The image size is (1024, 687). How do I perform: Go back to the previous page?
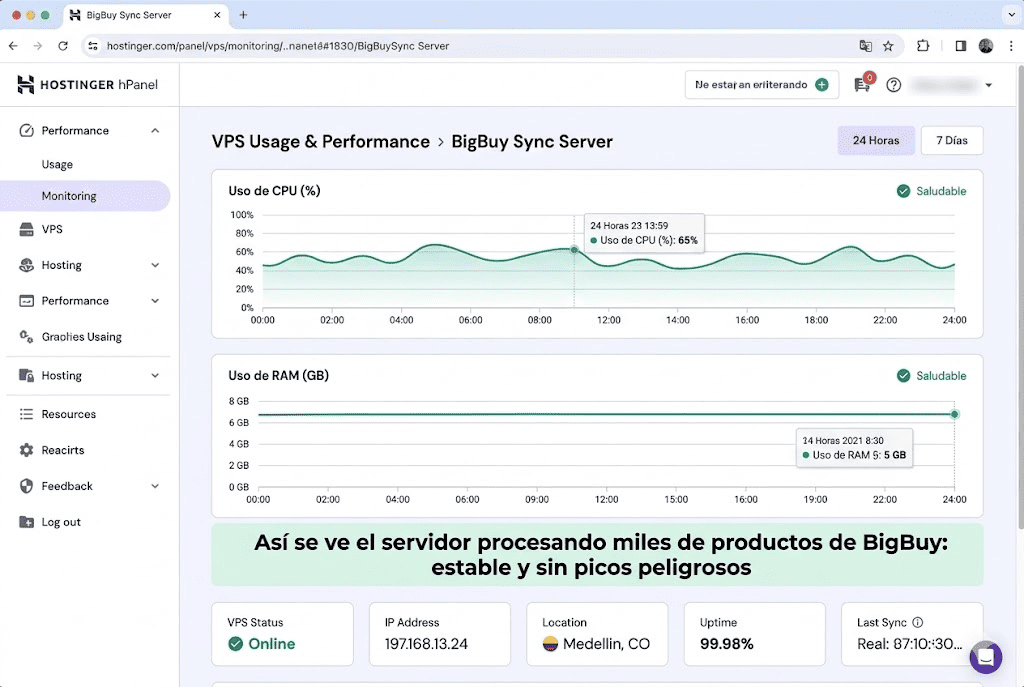click(x=13, y=46)
